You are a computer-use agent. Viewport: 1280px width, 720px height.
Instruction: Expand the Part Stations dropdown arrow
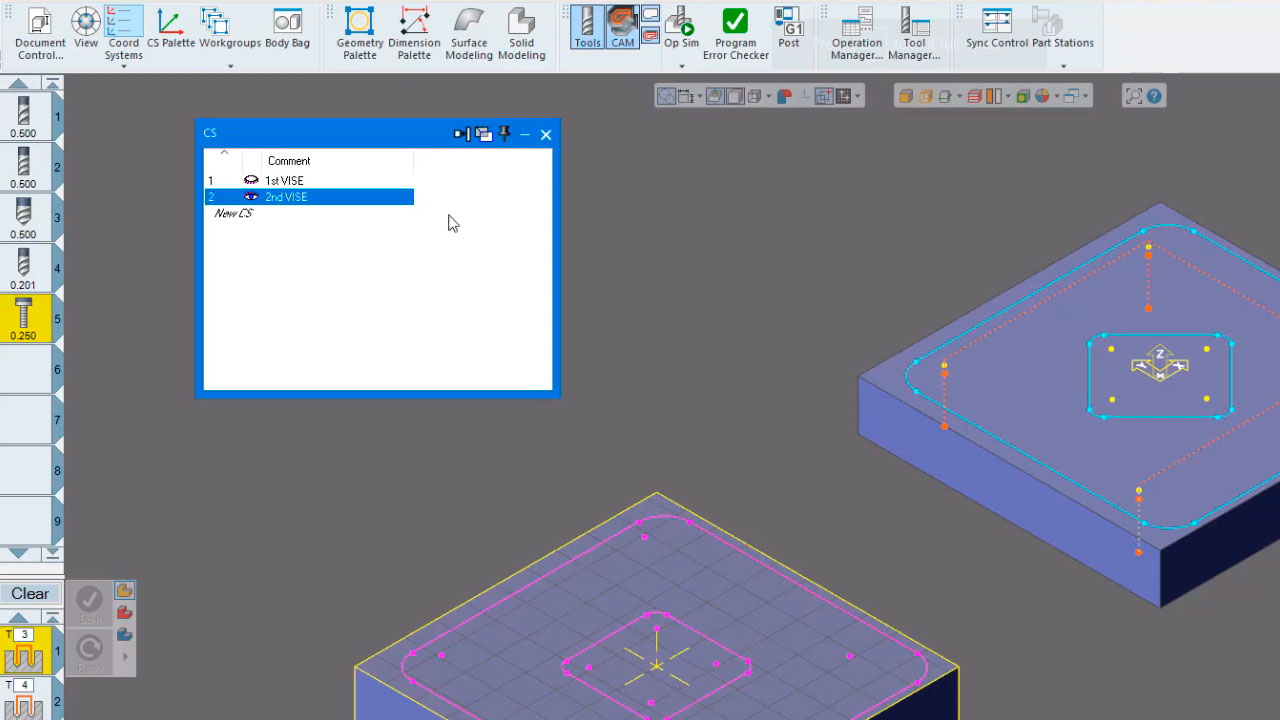pos(1063,67)
